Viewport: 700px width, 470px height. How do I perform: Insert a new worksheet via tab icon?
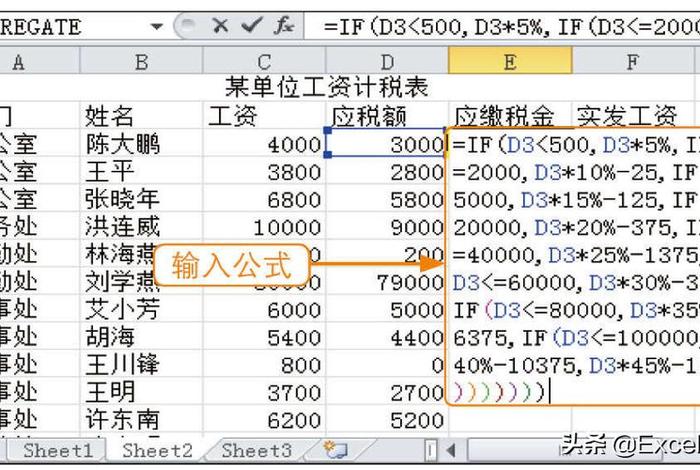click(x=336, y=450)
